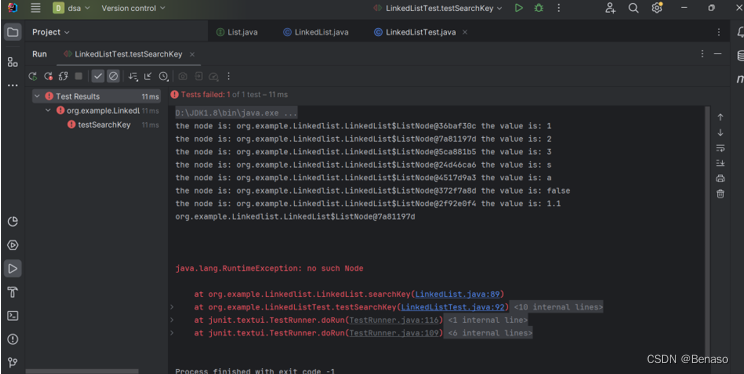Switch to List.java editor tab
Image resolution: width=744 pixels, height=374 pixels.
(237, 32)
